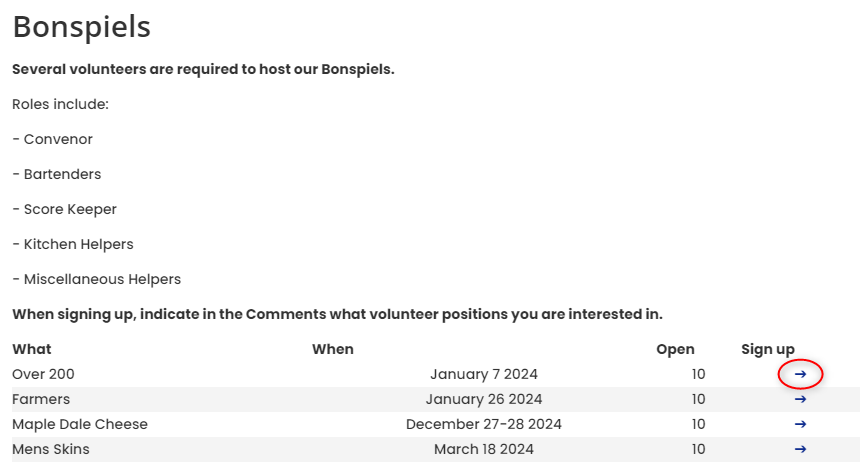Select the "Maple Dale Cheese" event name
Screen dimensions: 865x472
click(80, 424)
